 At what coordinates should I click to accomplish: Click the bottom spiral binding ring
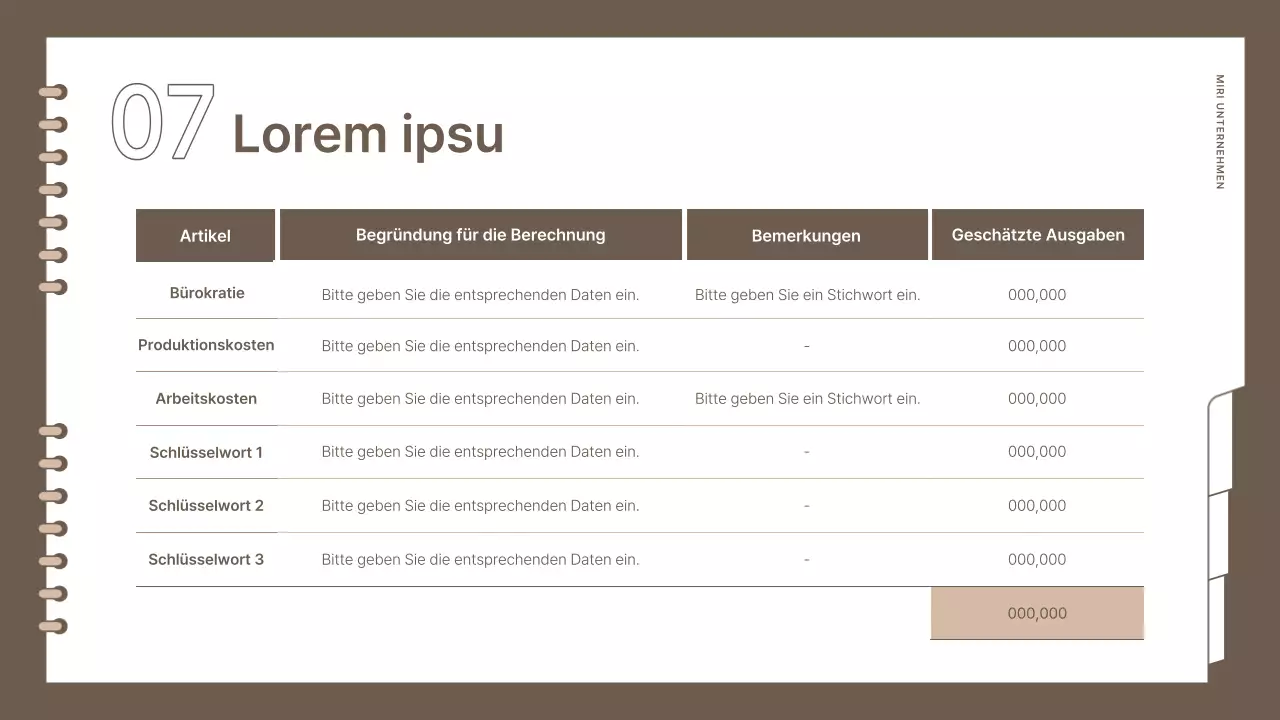[54, 624]
